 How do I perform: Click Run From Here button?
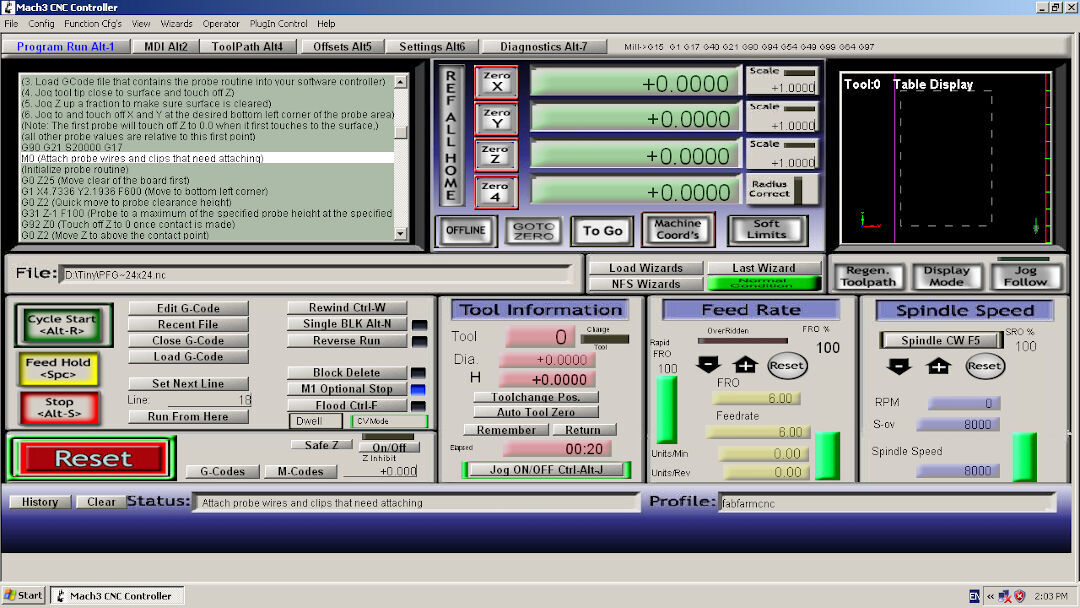[x=188, y=417]
